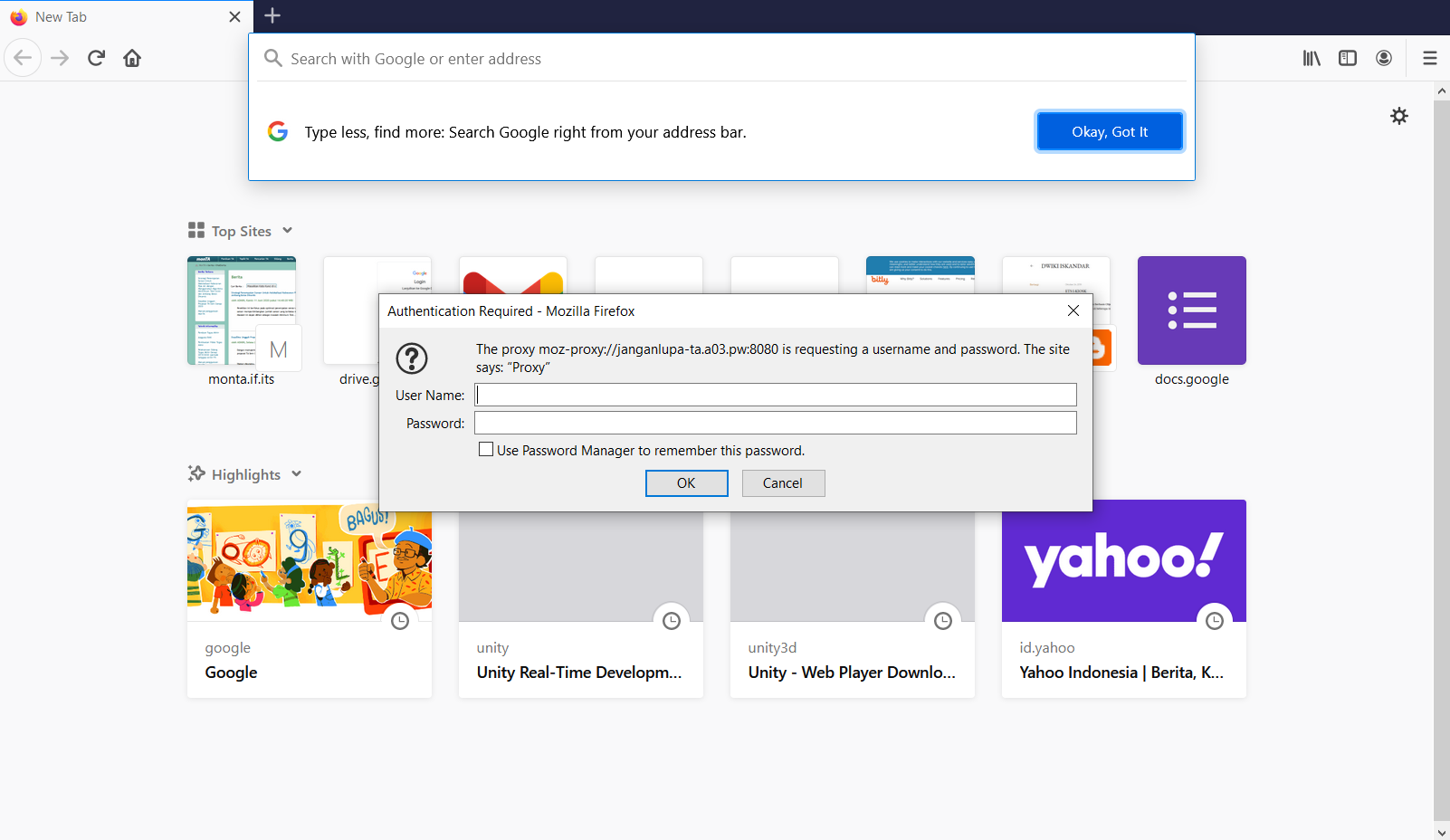
Task: Click the Highlights sparkle icon
Action: tap(196, 473)
